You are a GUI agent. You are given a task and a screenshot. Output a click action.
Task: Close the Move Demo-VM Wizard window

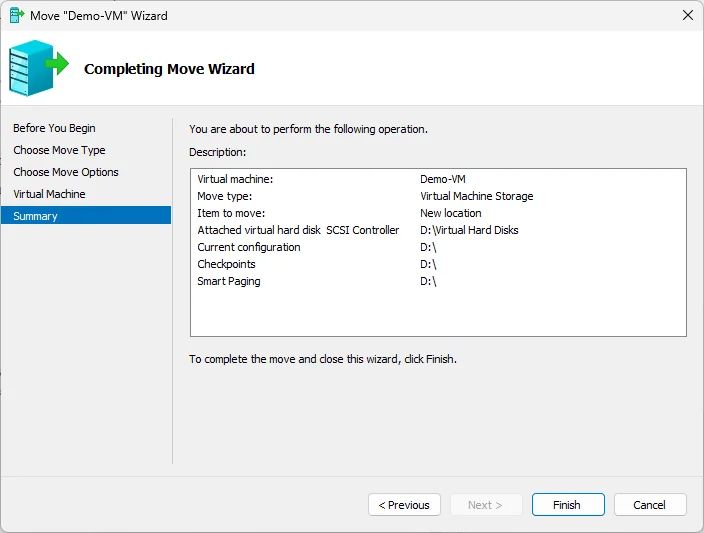[x=687, y=15]
